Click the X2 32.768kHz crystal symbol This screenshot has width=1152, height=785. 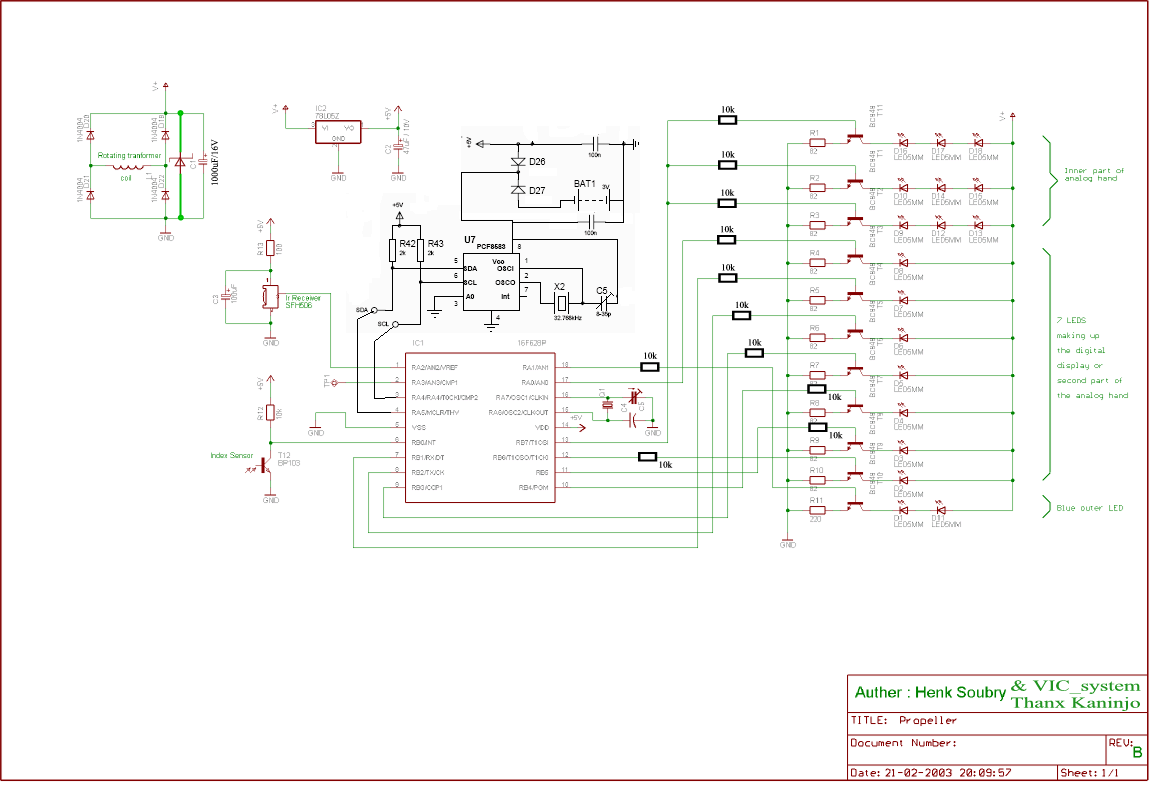(x=561, y=301)
